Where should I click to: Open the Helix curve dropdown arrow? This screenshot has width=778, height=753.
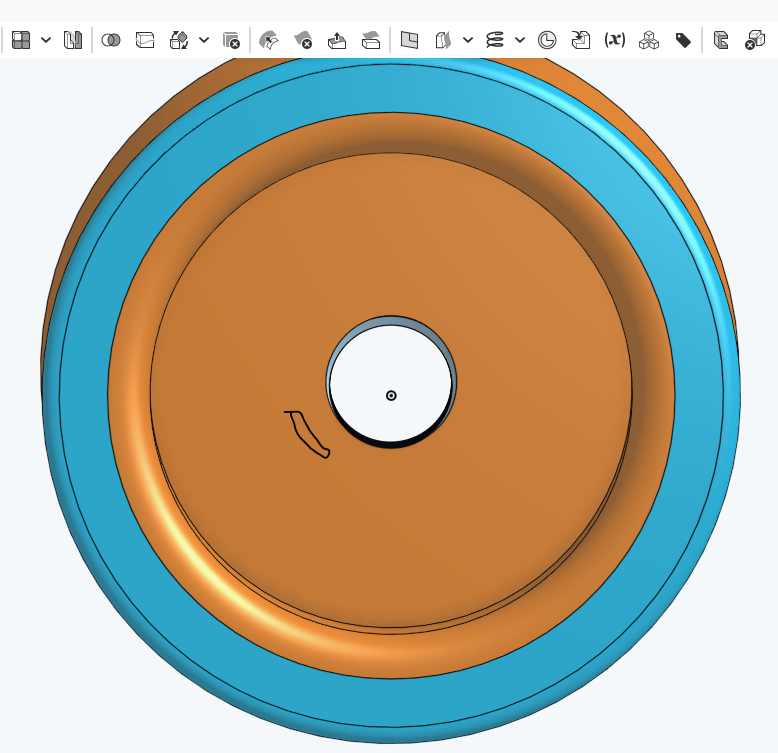click(x=519, y=40)
